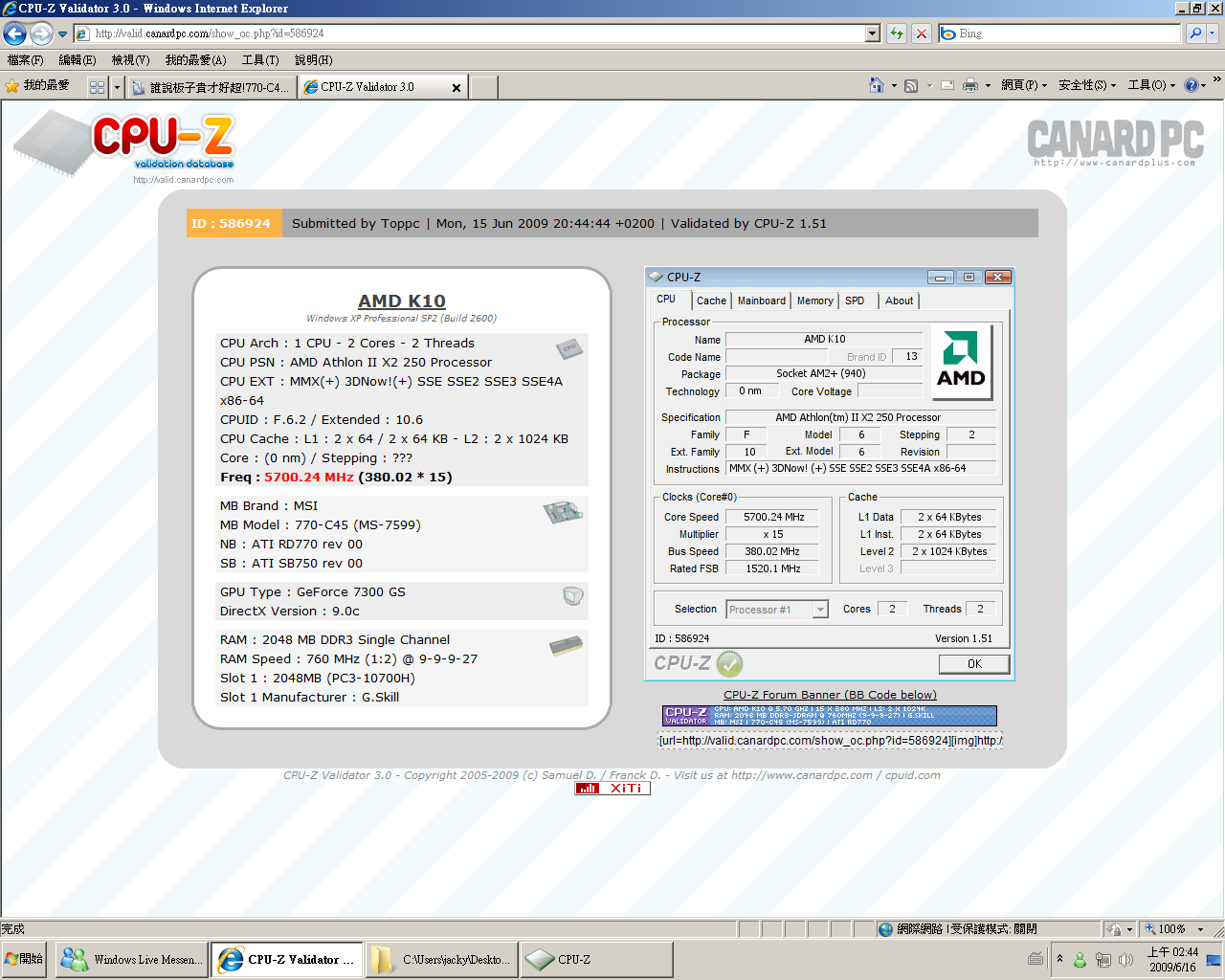Click the Print printer icon
Screen dimensions: 1225x980
tap(970, 85)
